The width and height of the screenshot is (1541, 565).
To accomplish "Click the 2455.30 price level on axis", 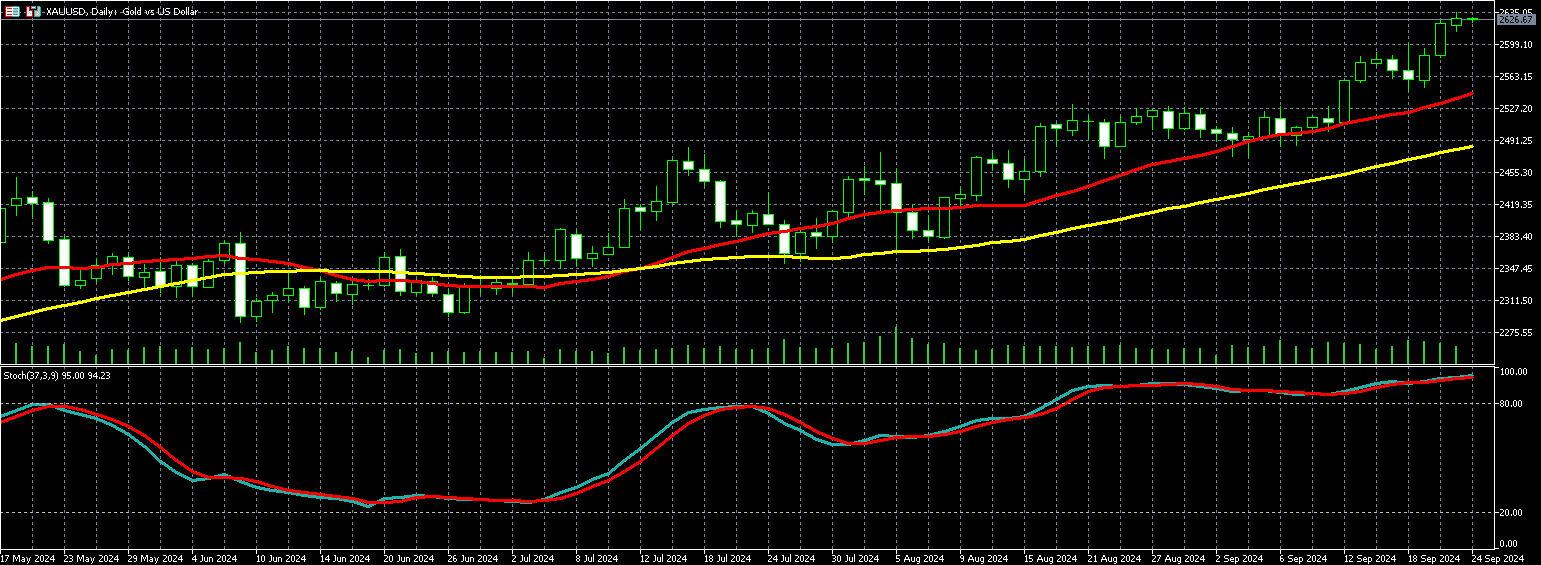I will (x=1516, y=173).
